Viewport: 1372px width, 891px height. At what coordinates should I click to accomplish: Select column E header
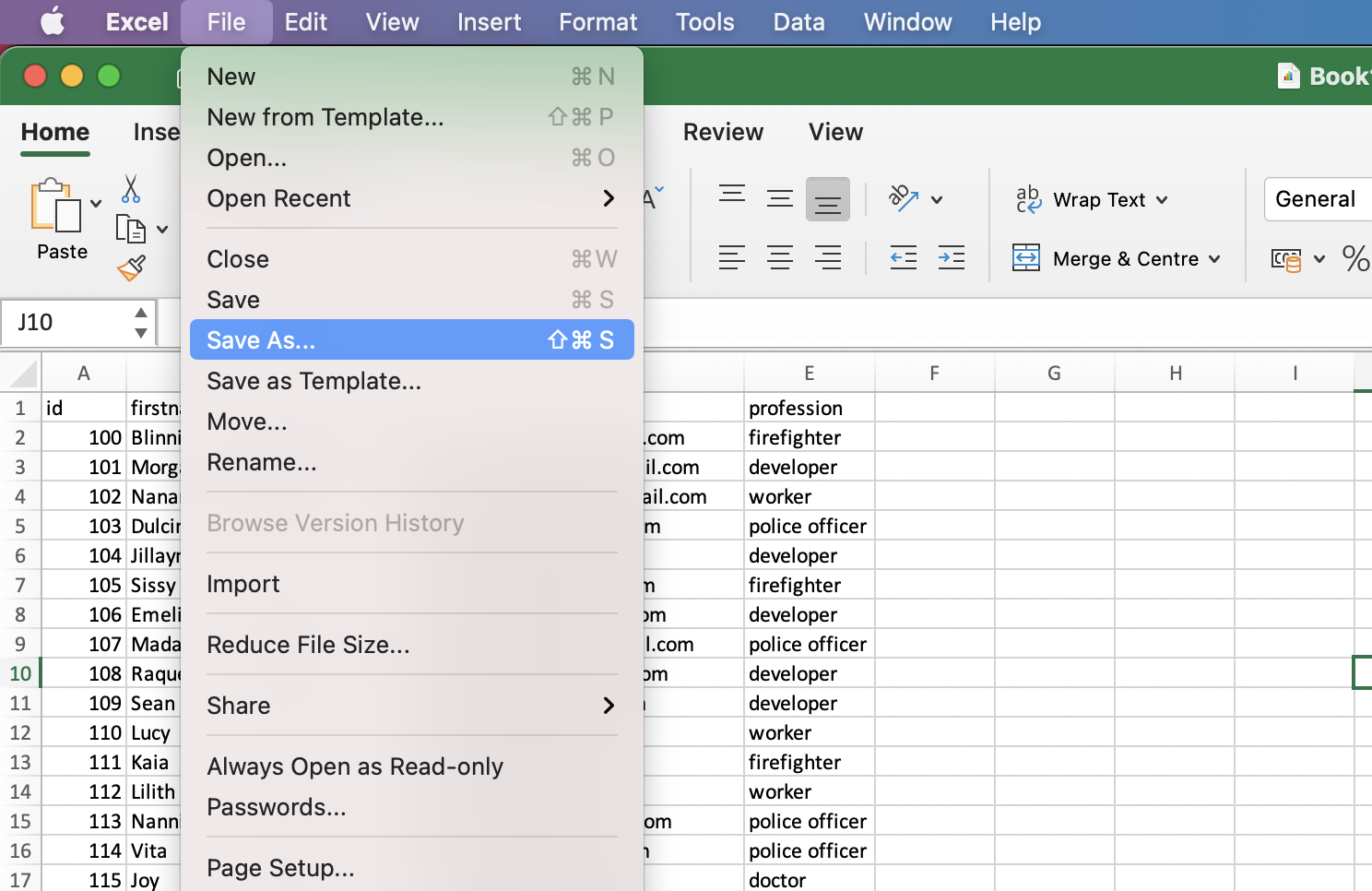tap(809, 374)
